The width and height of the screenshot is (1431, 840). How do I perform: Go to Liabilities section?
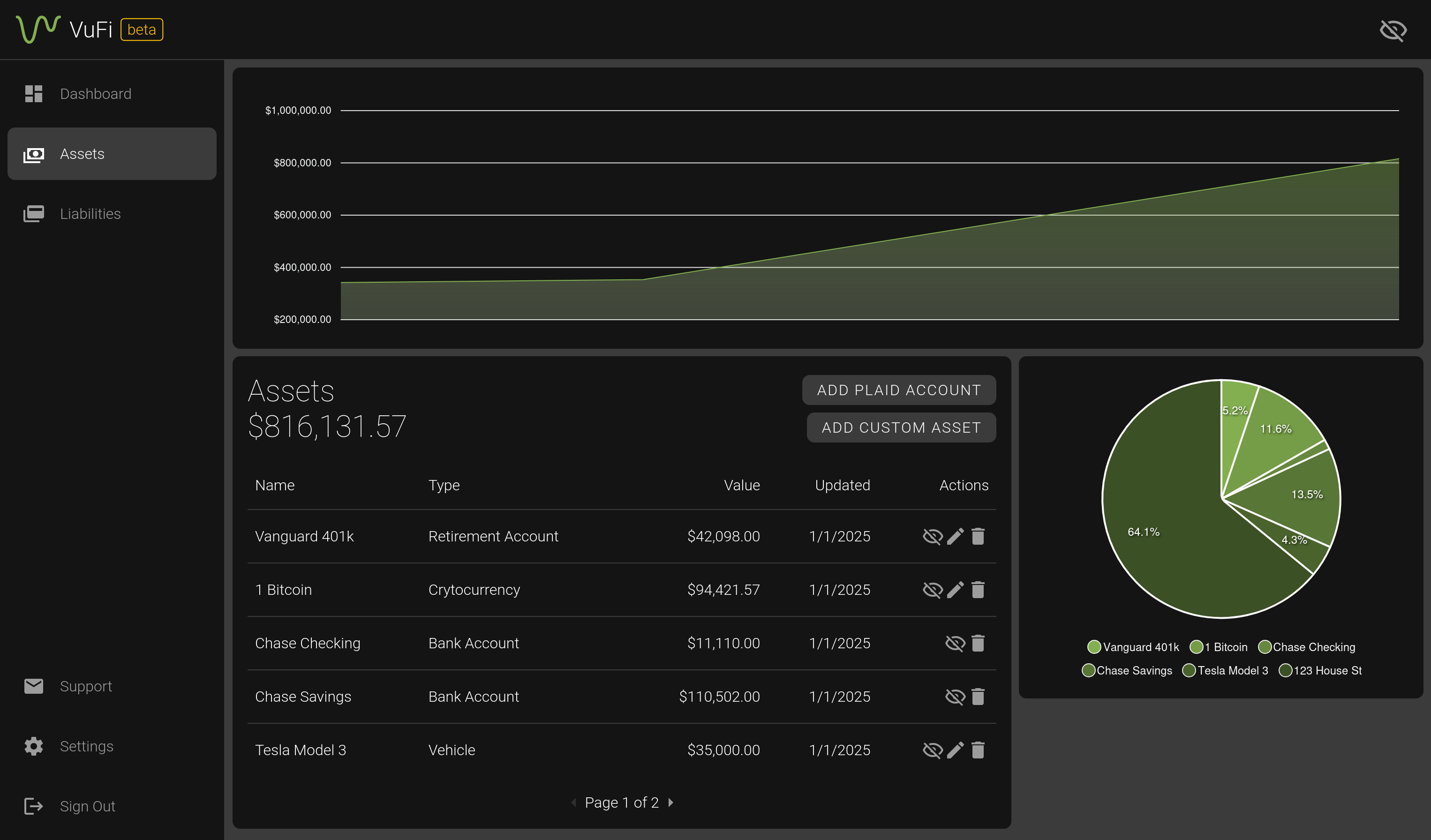coord(112,214)
